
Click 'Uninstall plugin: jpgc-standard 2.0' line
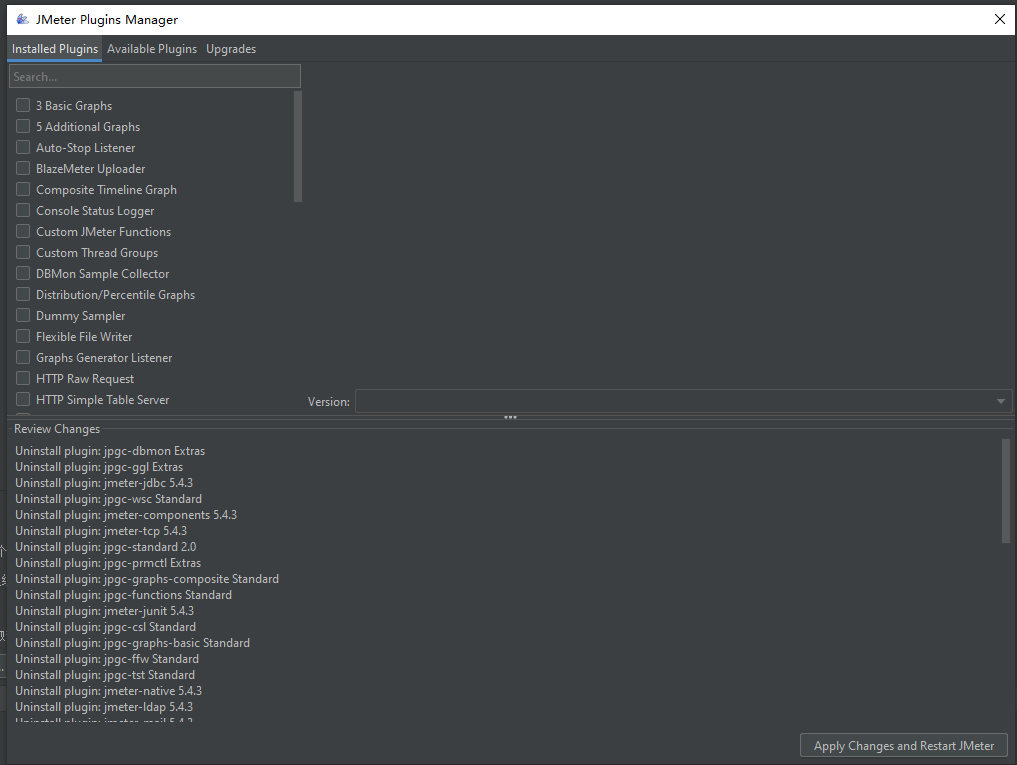106,547
